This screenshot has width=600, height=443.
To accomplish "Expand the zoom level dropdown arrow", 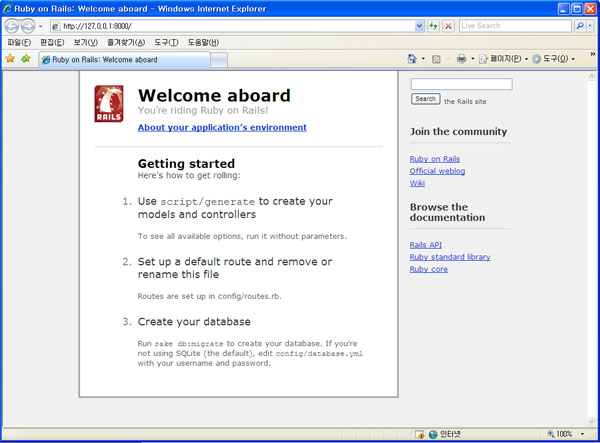I will pyautogui.click(x=582, y=434).
